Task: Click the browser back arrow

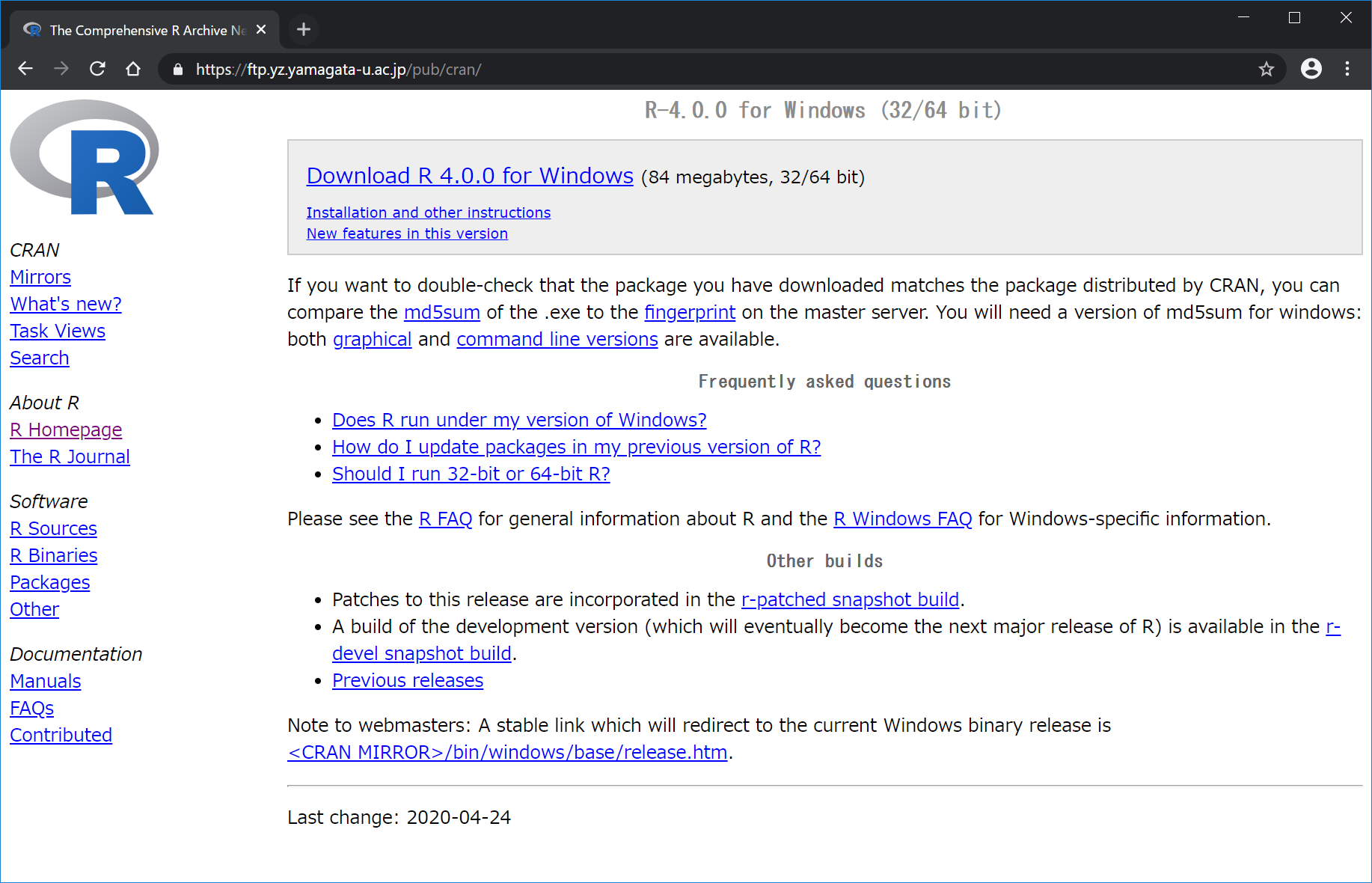Action: 25,69
